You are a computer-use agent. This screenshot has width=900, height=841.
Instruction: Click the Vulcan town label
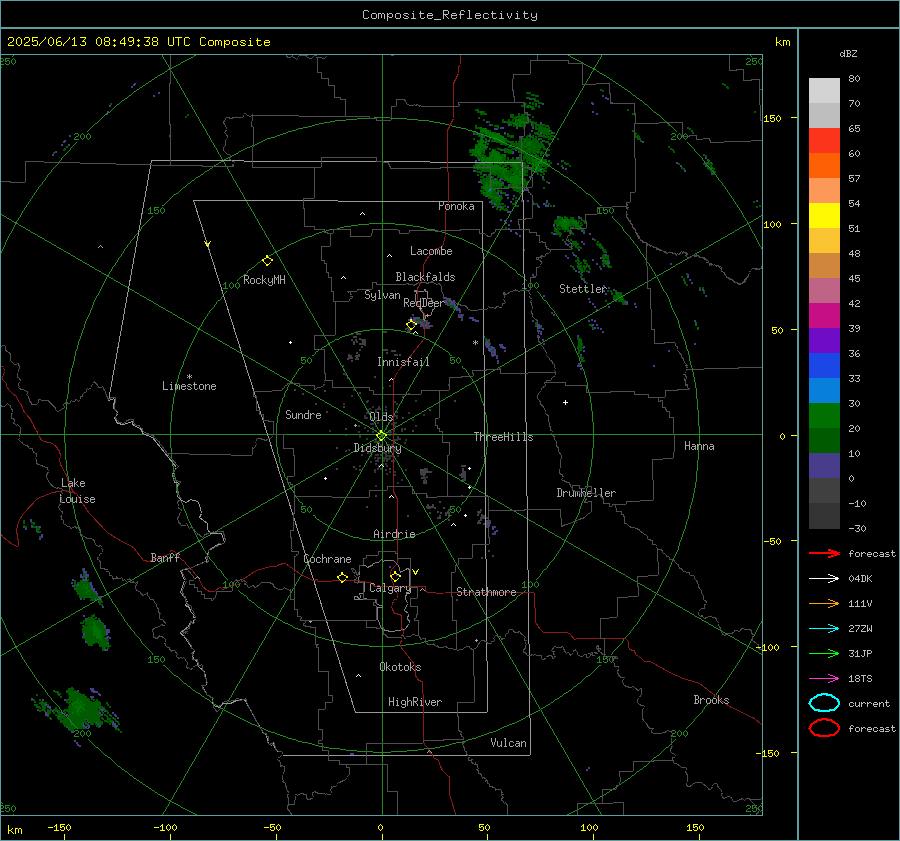(508, 743)
